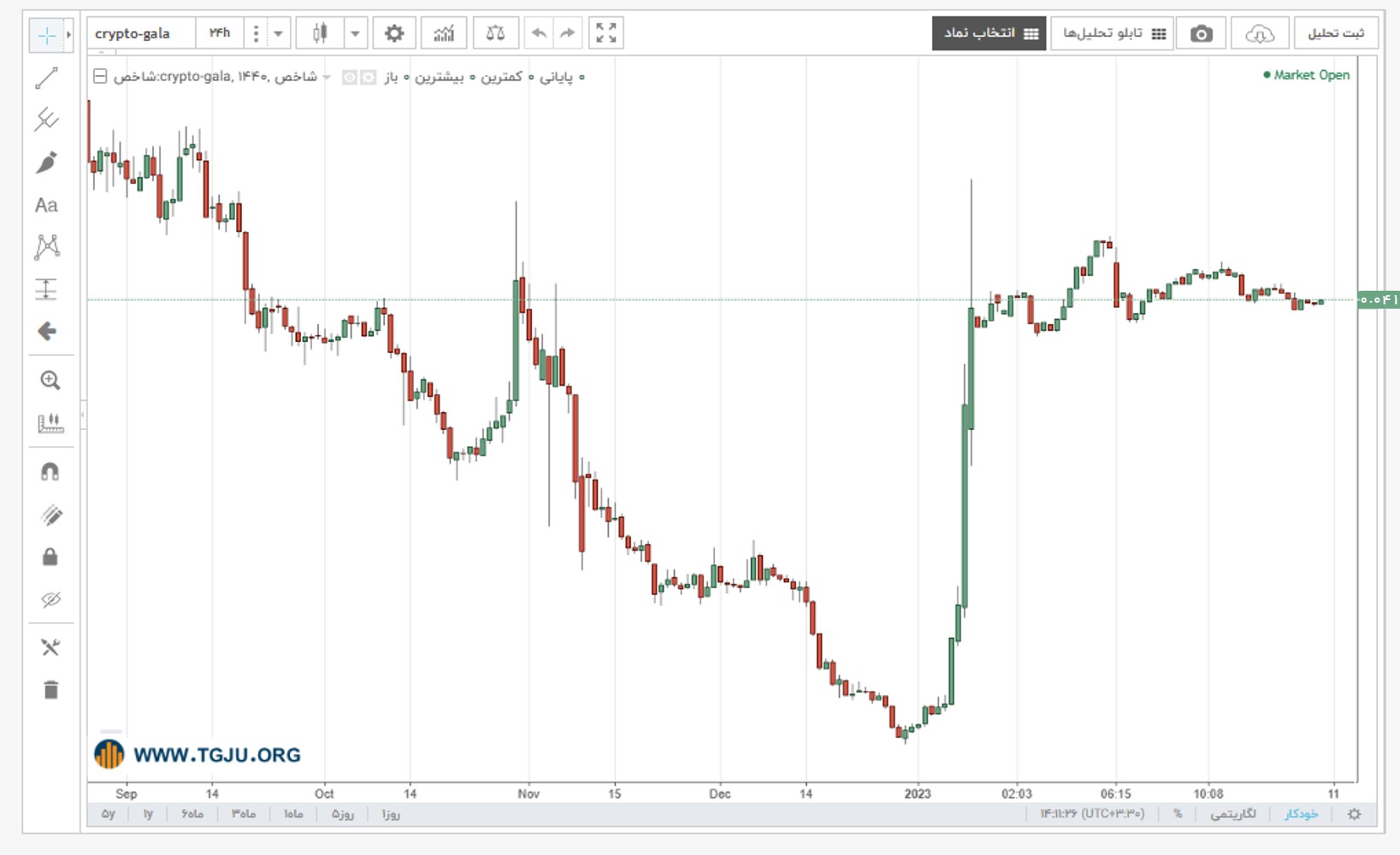The image size is (1400, 855).
Task: Toggle lock all drawing tools
Action: [x=50, y=557]
